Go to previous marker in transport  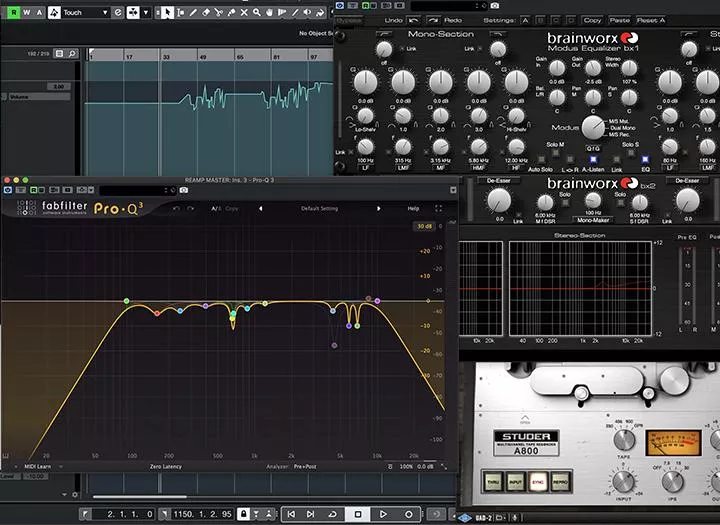[x=291, y=514]
